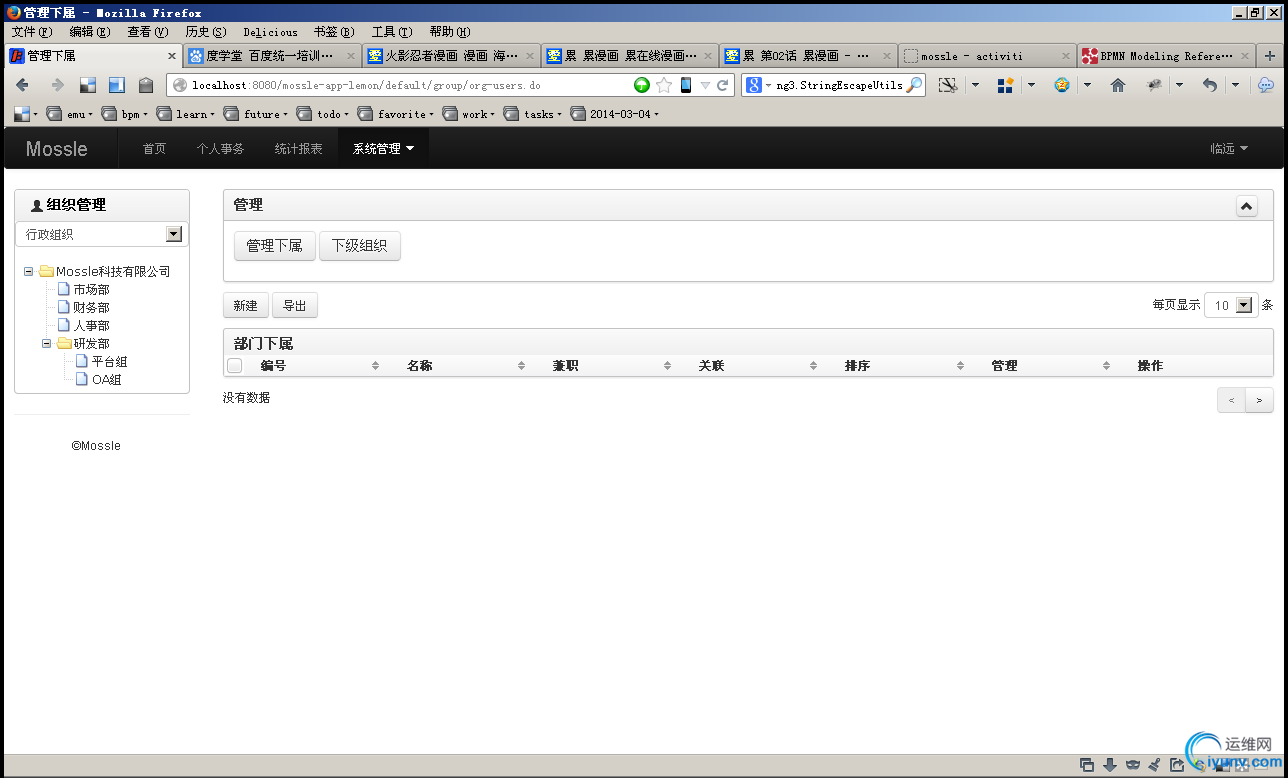
Task: Click the mobile phone icon in address bar
Action: [x=686, y=86]
